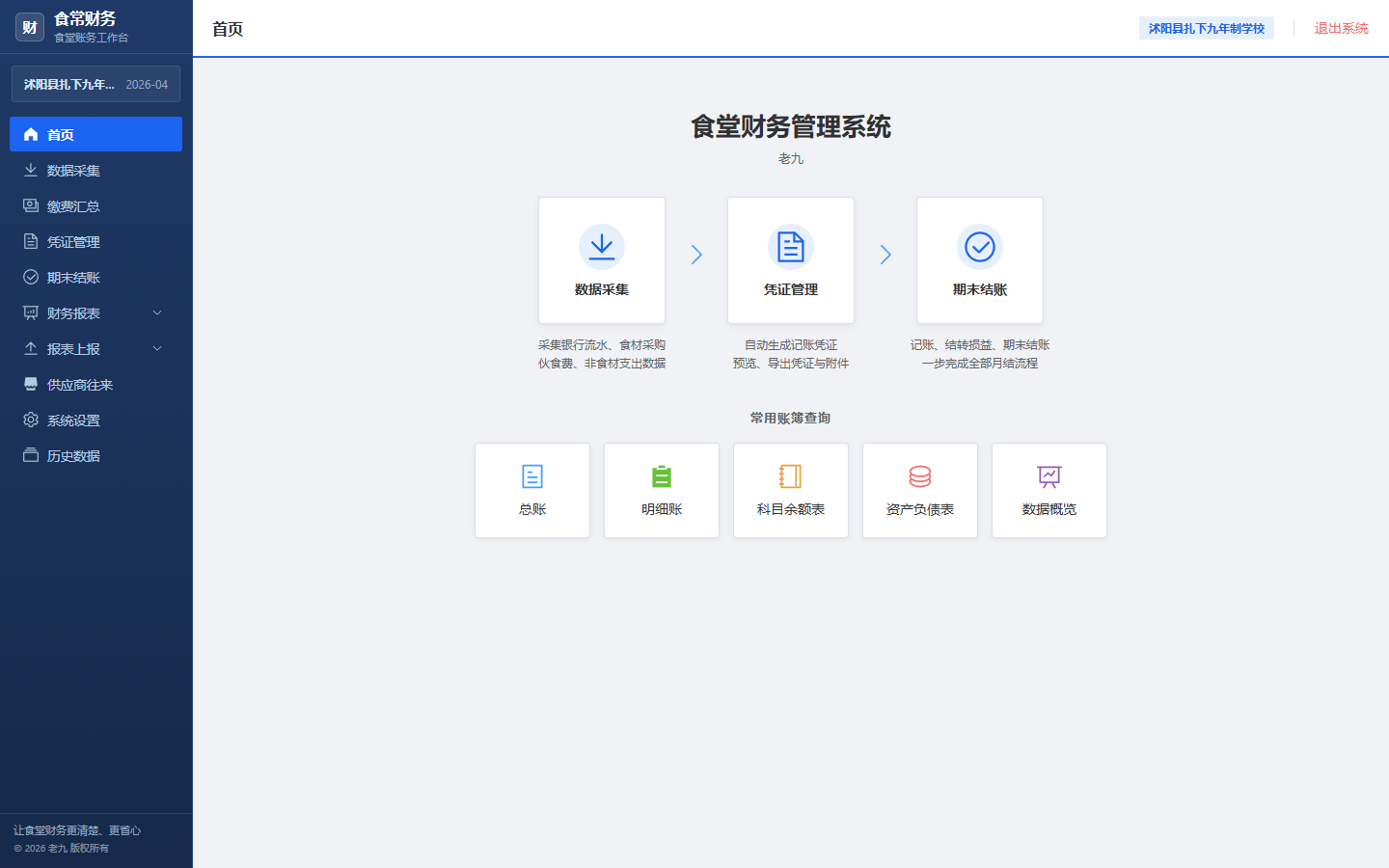The width and height of the screenshot is (1389, 868).
Task: Expand the 财务报表 submenu chevron
Action: tap(157, 312)
